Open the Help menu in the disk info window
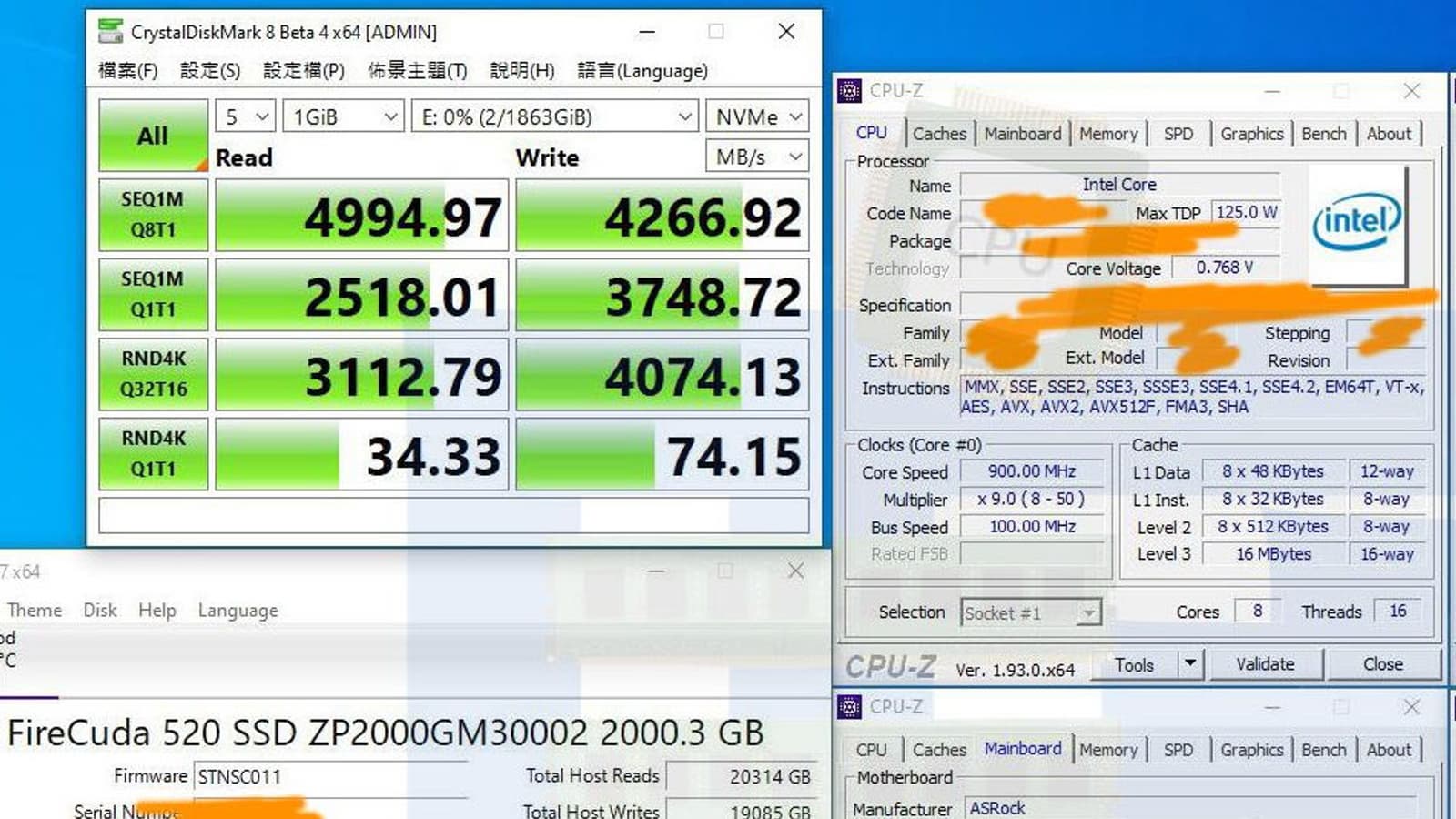This screenshot has width=1456, height=819. click(x=157, y=610)
